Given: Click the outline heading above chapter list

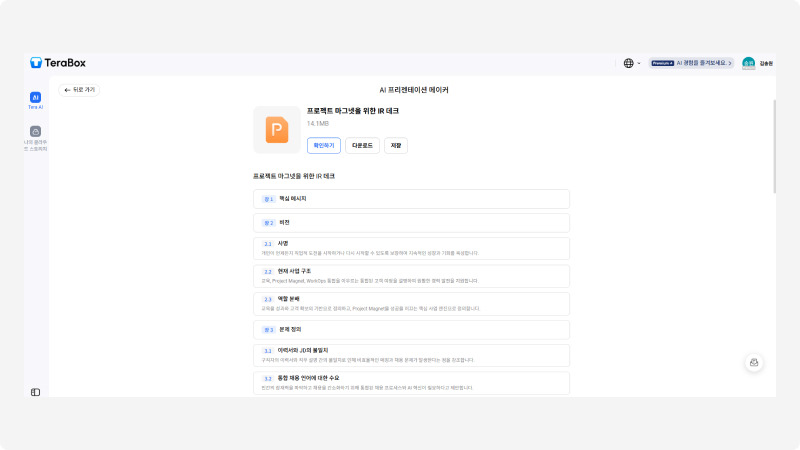Looking at the screenshot, I should [294, 176].
